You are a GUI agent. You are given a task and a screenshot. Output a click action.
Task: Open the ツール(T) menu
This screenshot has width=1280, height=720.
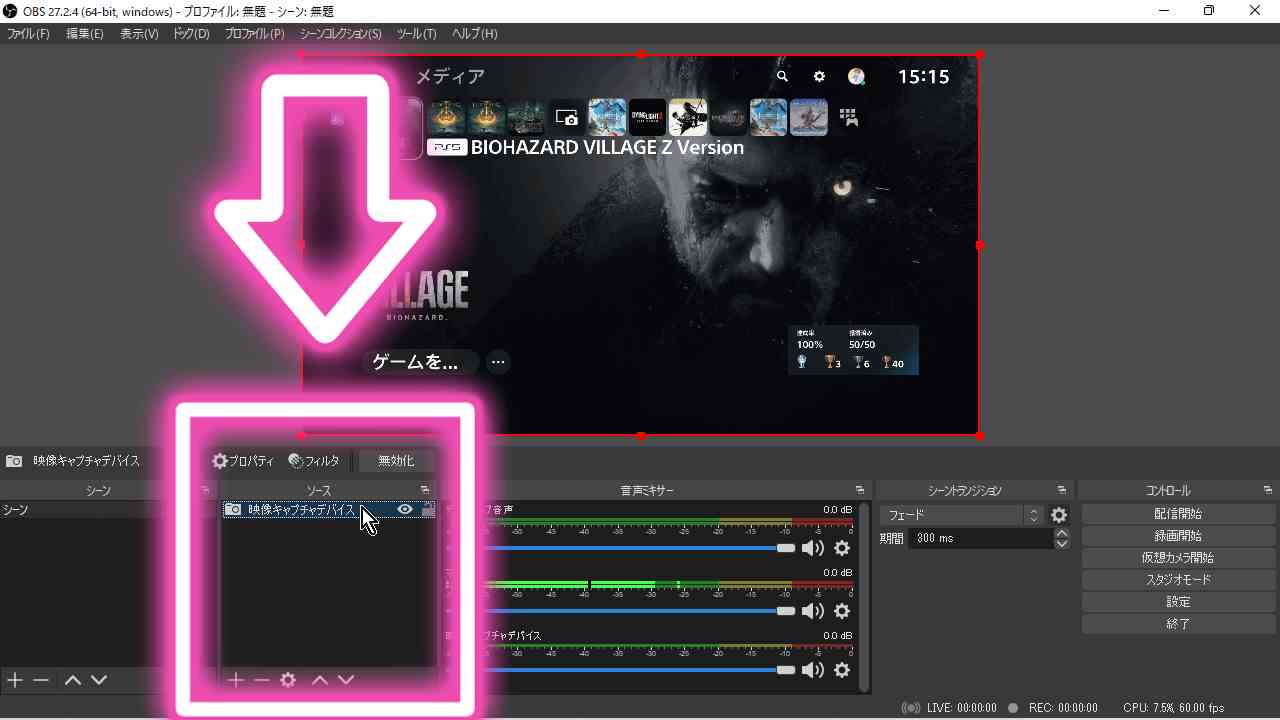[416, 33]
